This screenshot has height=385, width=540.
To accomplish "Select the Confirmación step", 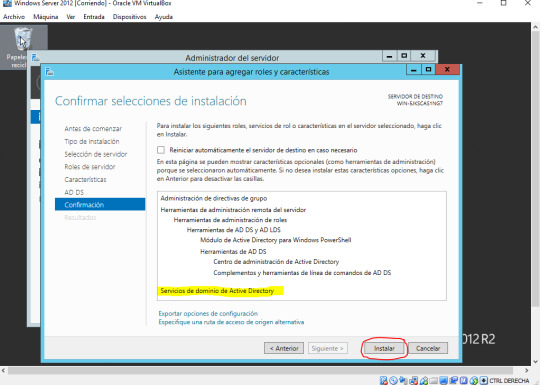I will point(100,205).
